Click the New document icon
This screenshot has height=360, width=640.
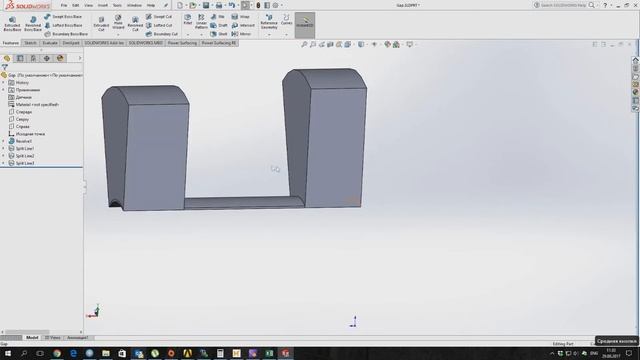180,5
